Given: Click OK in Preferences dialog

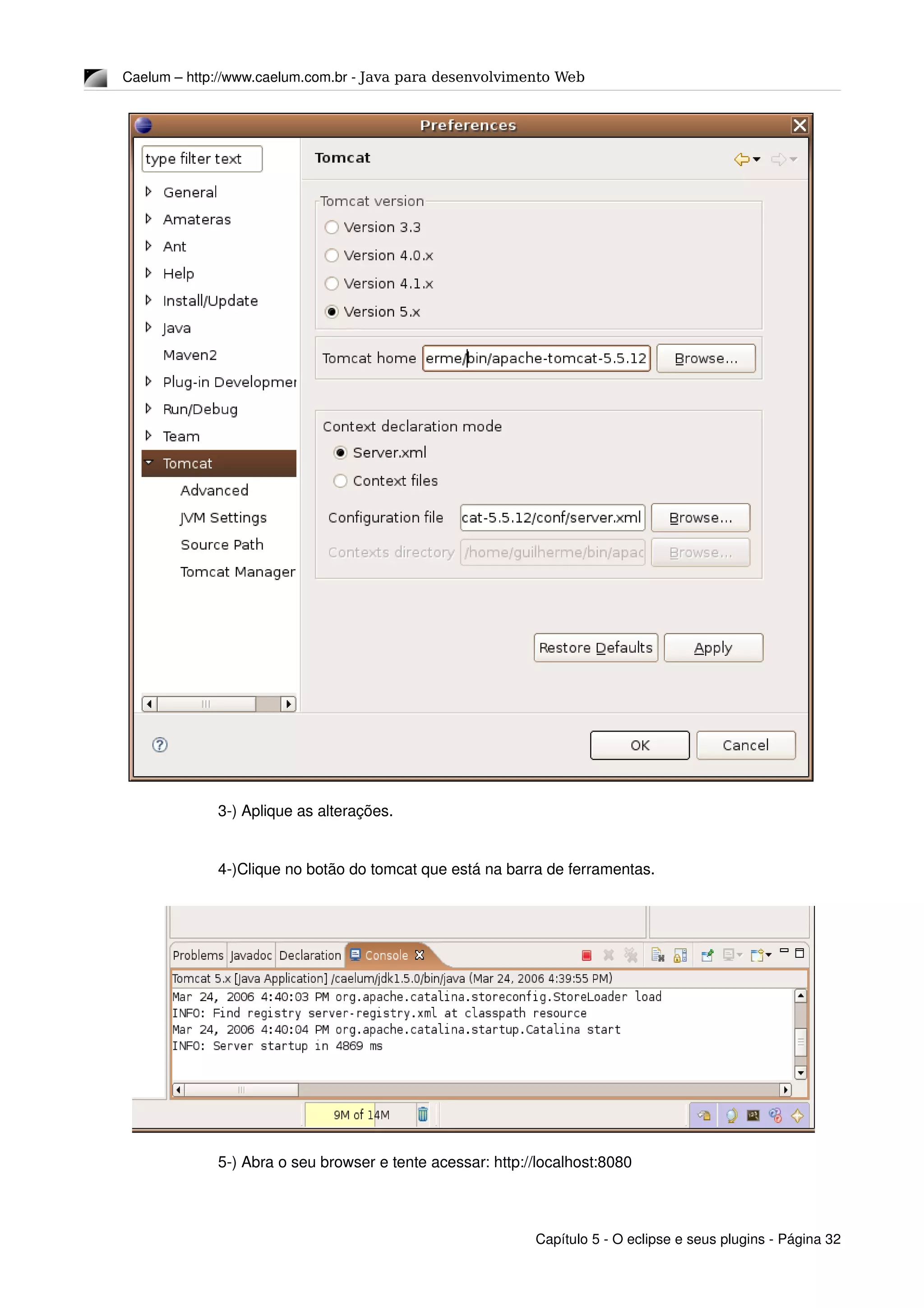Looking at the screenshot, I should point(640,745).
